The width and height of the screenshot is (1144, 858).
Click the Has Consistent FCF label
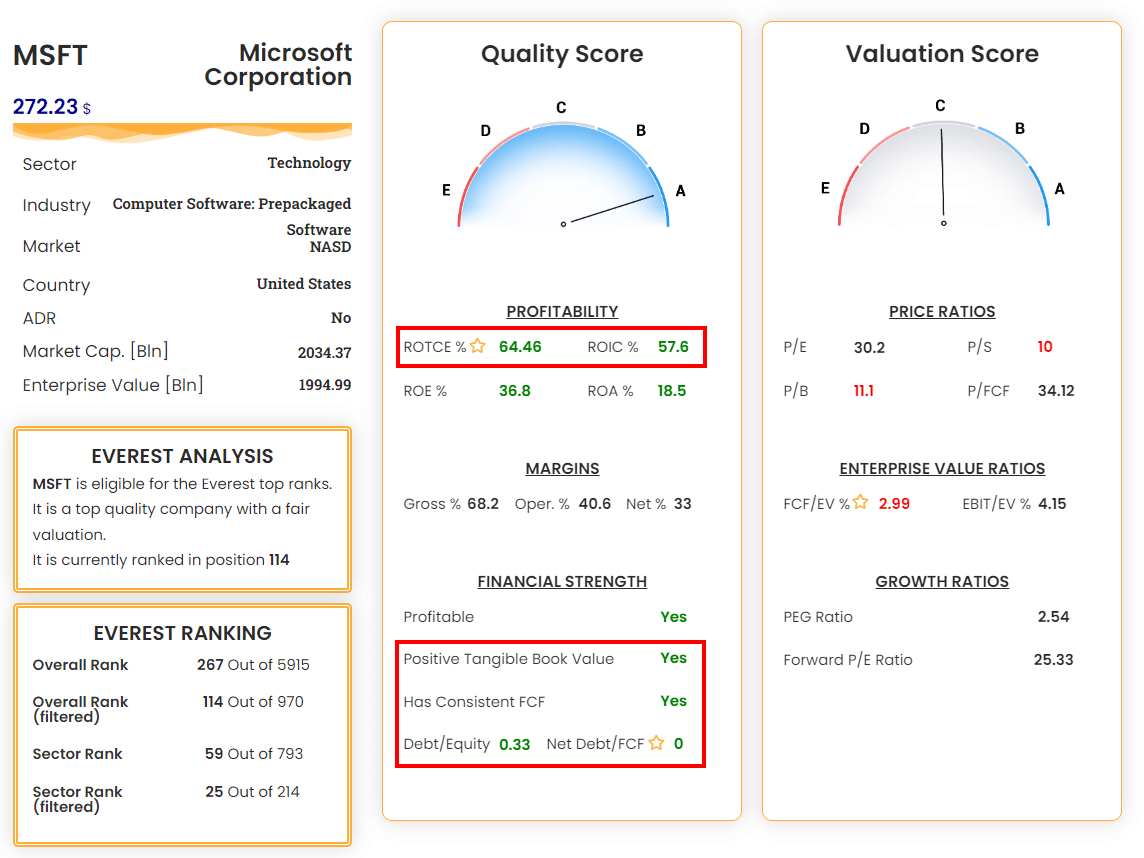[474, 702]
